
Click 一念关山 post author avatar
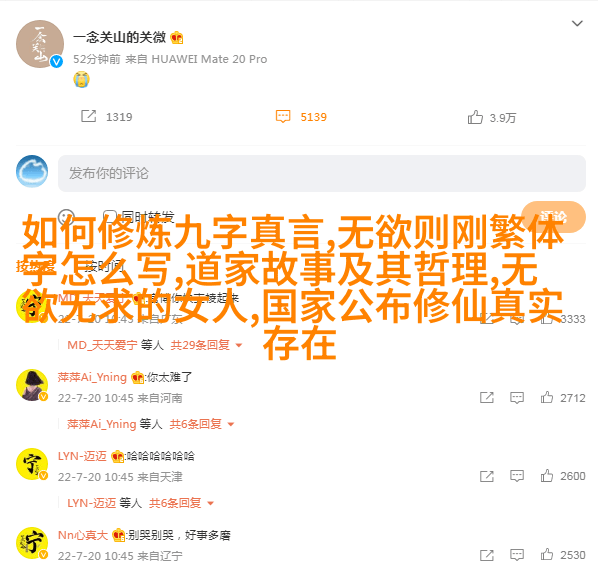tap(40, 44)
